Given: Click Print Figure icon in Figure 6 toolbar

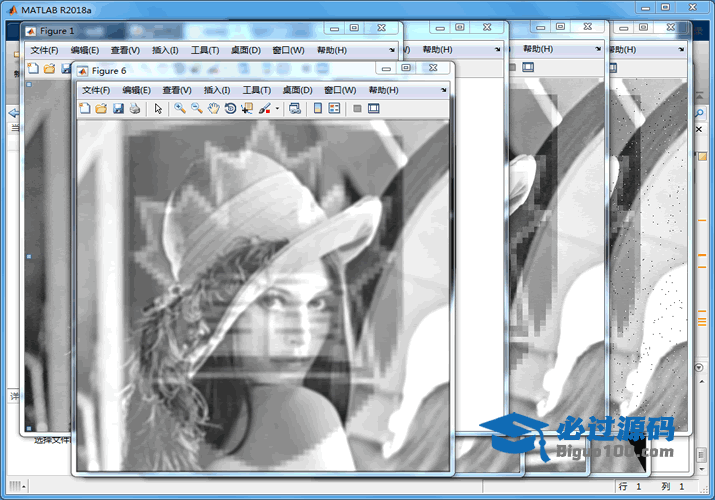Looking at the screenshot, I should (135, 108).
